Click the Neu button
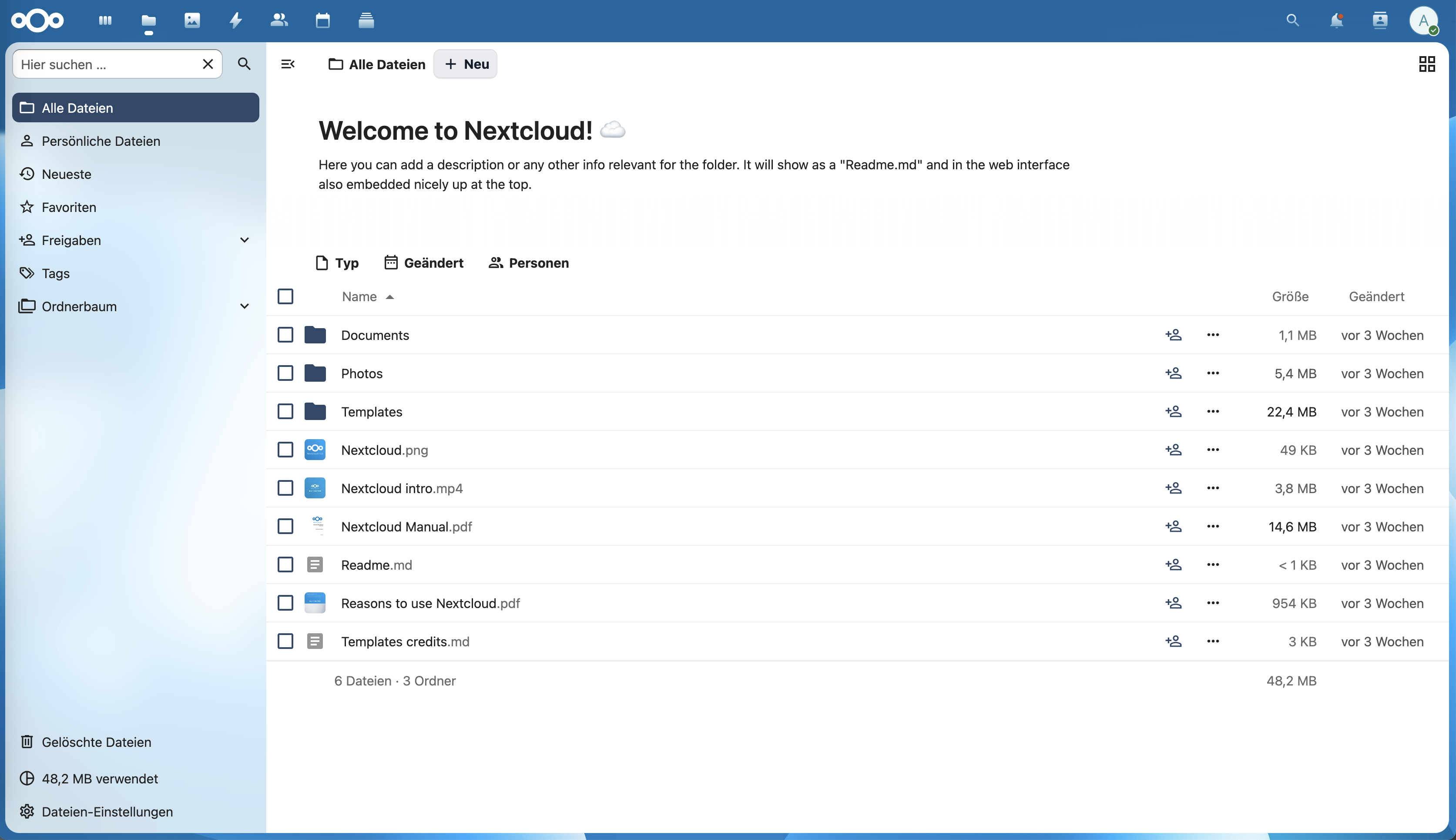 click(x=466, y=64)
